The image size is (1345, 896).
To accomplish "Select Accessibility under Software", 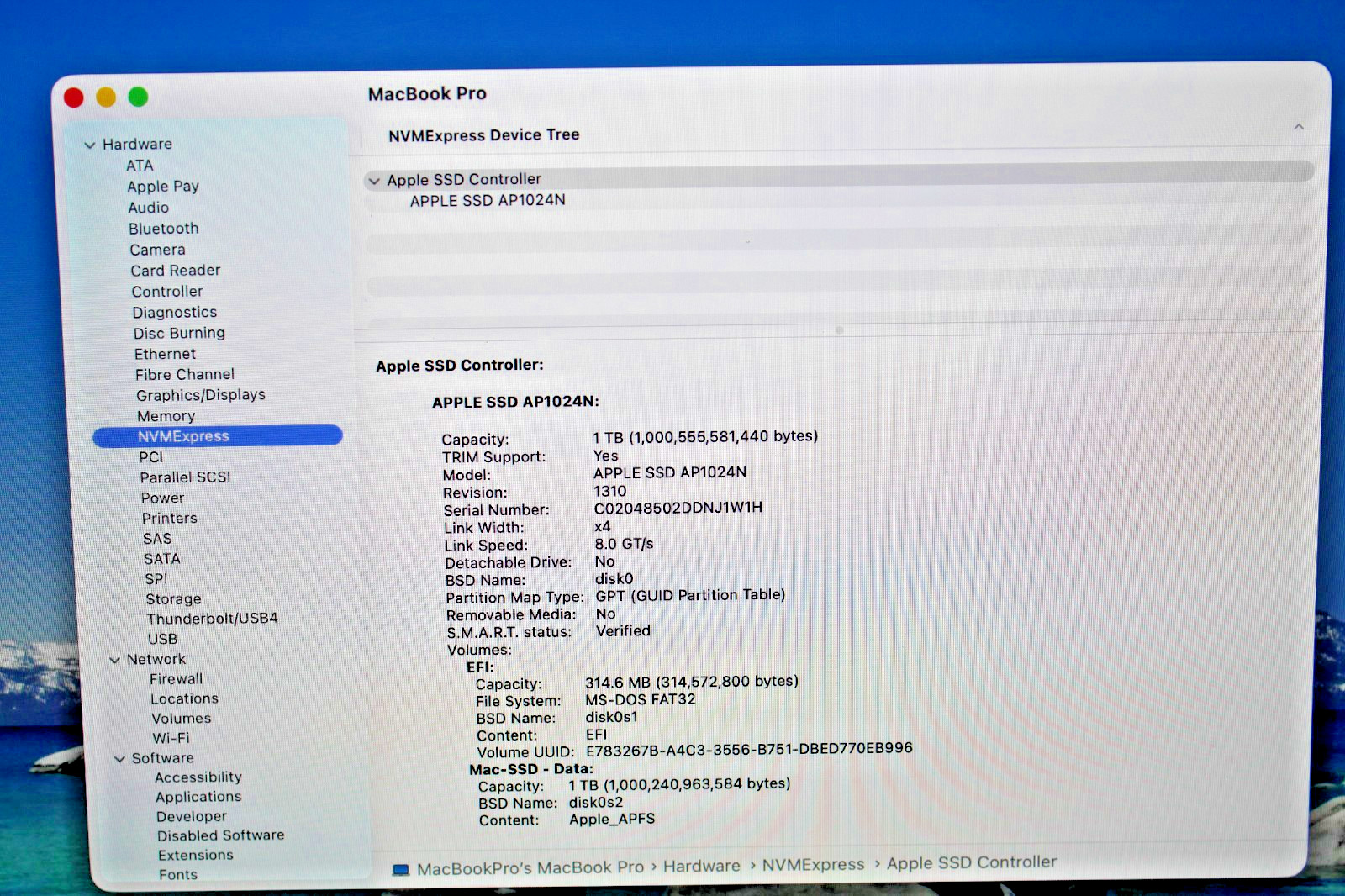I will (198, 777).
